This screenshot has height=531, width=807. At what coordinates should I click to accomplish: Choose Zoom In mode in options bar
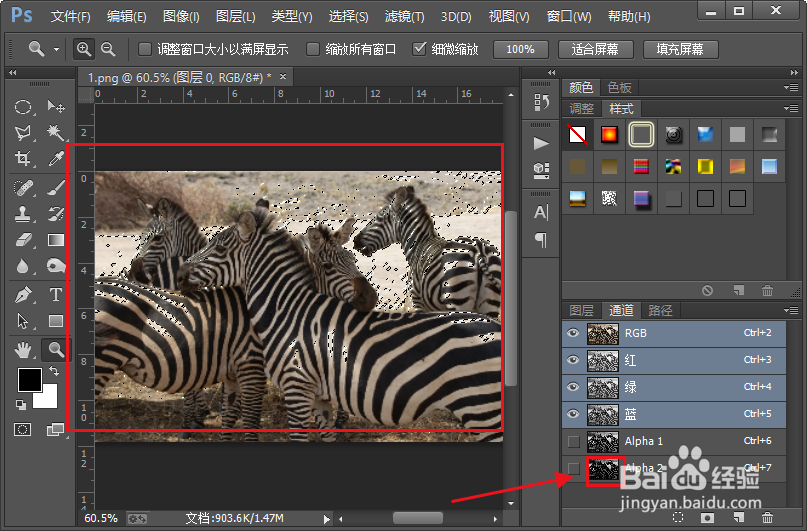click(84, 49)
